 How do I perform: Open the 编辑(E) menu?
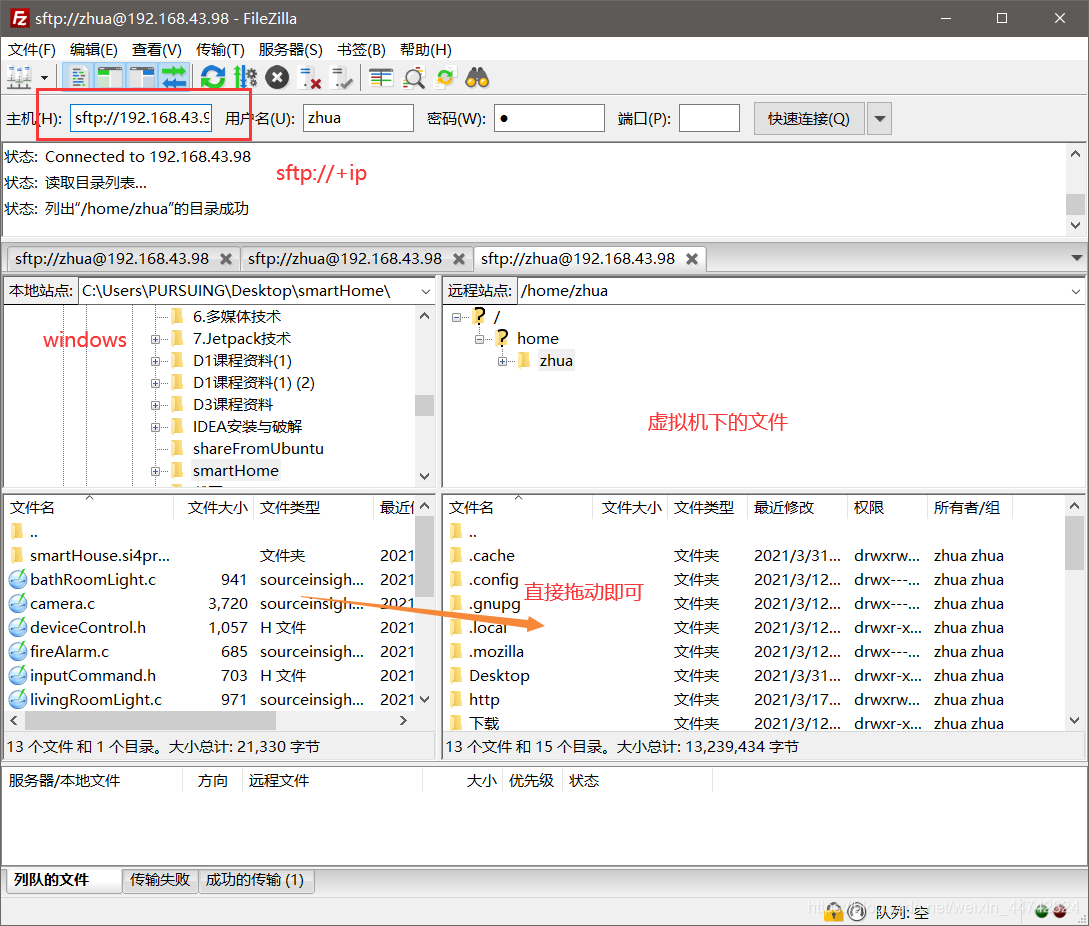point(94,49)
